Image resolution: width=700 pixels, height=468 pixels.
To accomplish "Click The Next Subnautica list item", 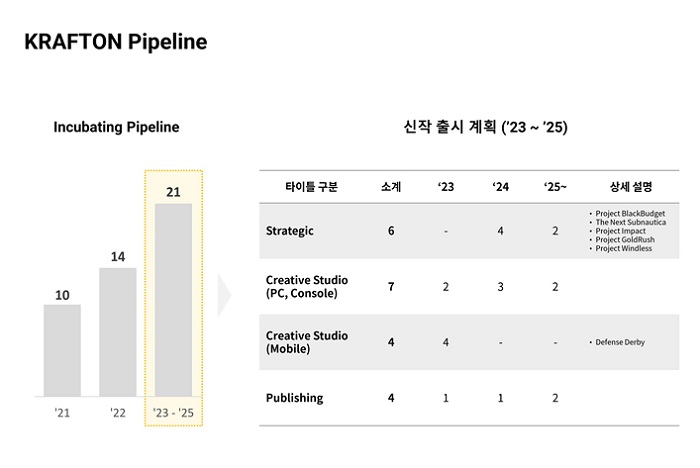I will (630, 222).
